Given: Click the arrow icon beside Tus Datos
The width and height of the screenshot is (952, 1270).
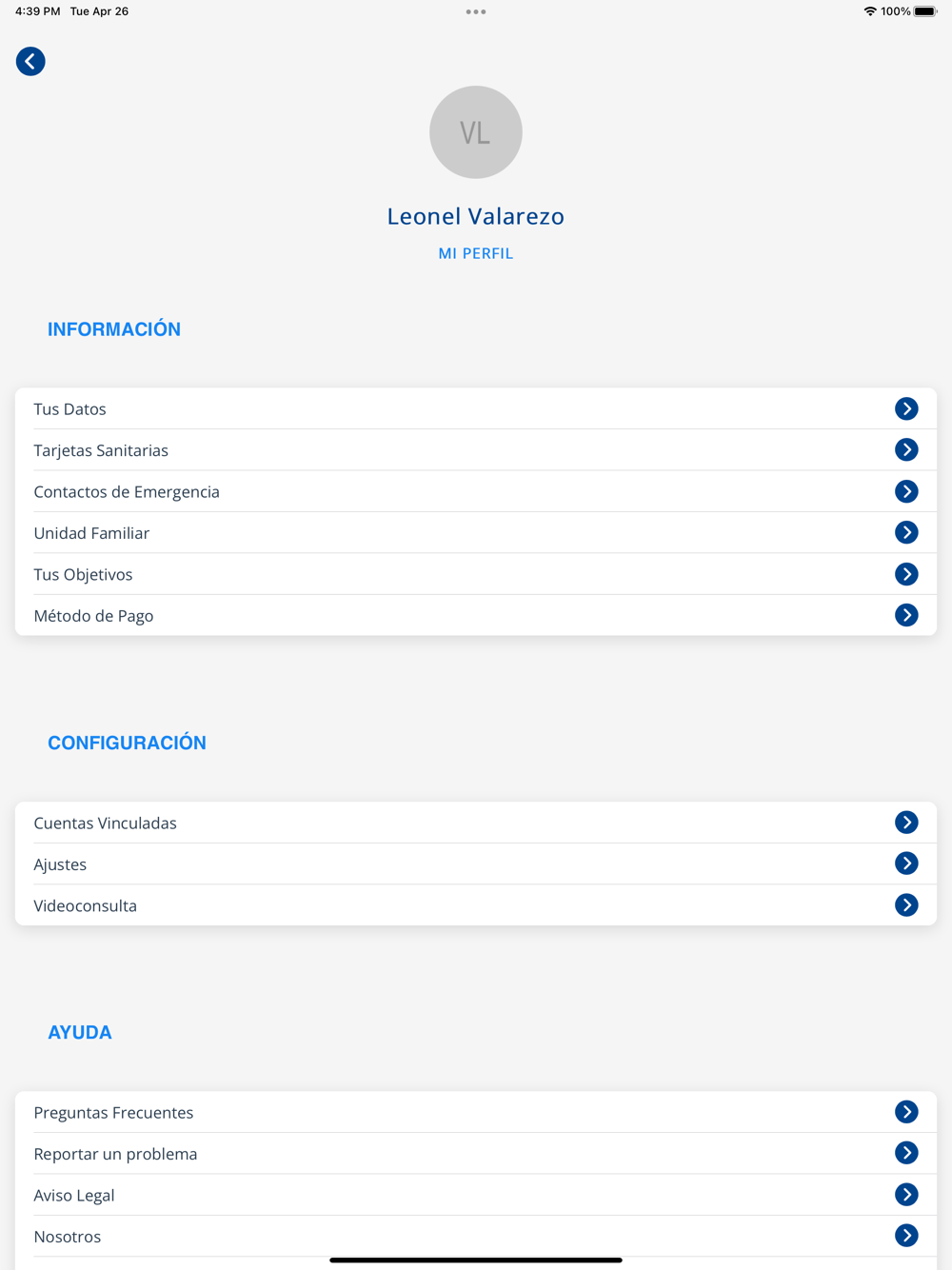Looking at the screenshot, I should pos(906,408).
